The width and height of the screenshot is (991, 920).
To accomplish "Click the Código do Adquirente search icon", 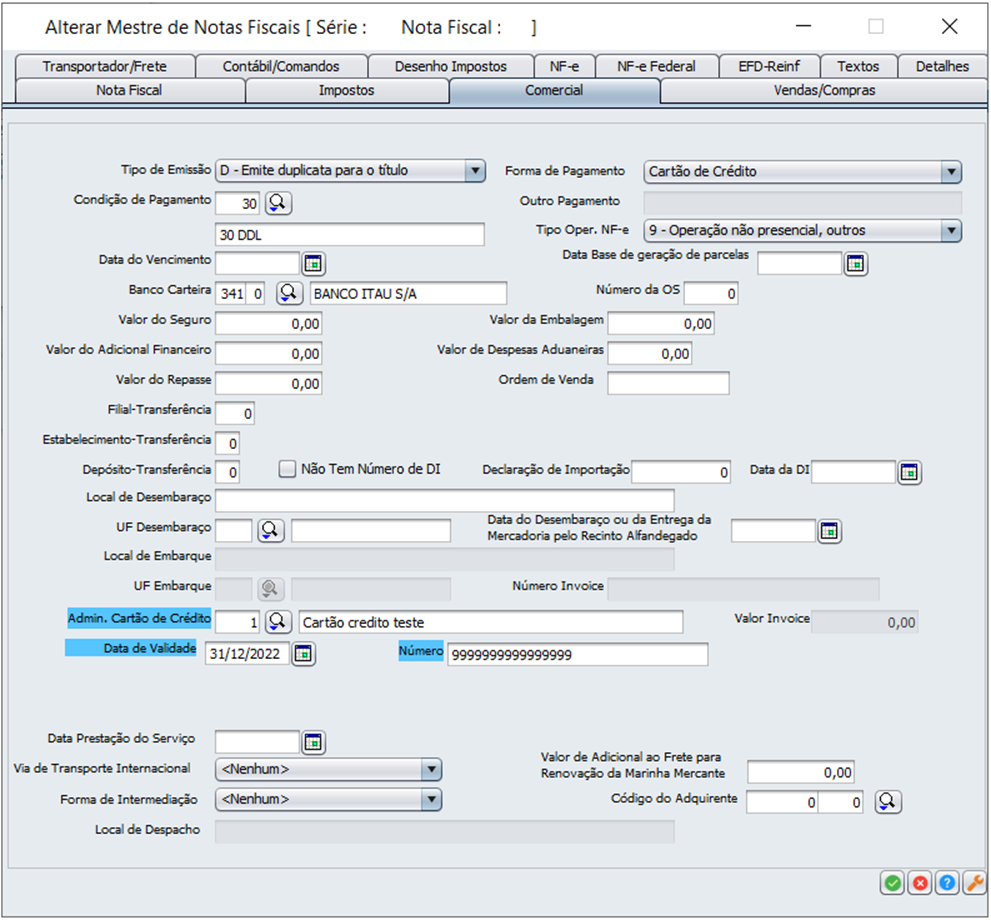I will pyautogui.click(x=887, y=802).
